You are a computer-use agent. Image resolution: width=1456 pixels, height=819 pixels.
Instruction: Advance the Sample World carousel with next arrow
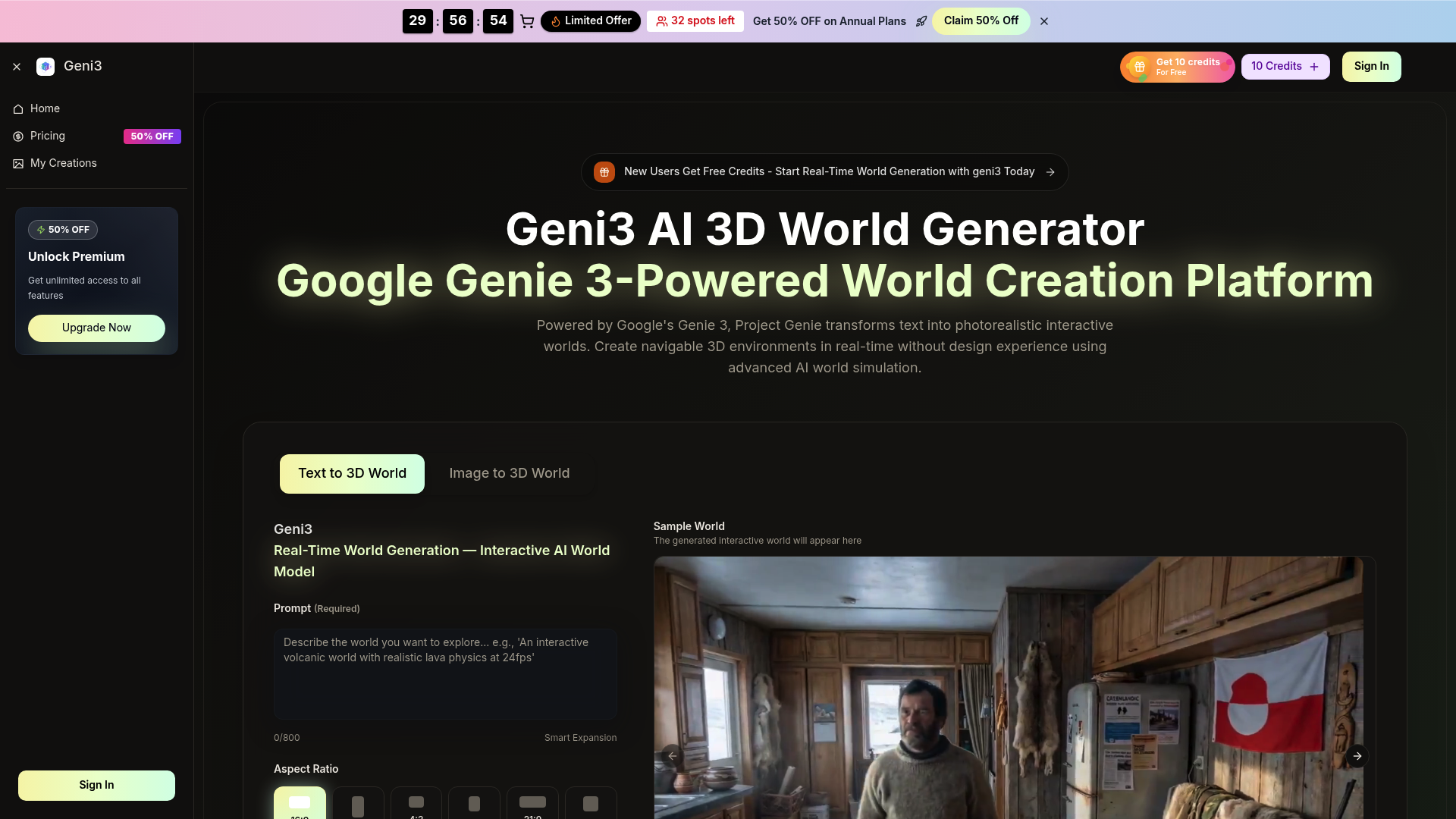[x=1357, y=756]
